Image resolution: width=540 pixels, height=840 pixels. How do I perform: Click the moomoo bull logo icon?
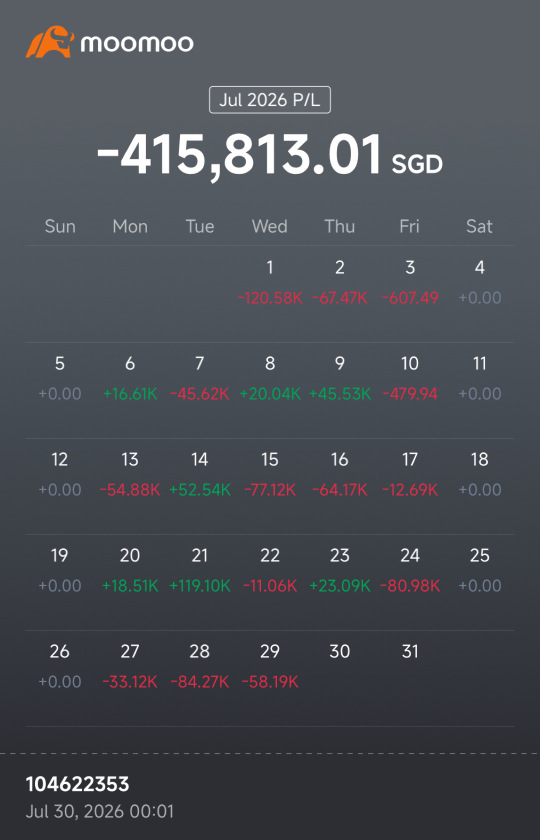click(50, 42)
